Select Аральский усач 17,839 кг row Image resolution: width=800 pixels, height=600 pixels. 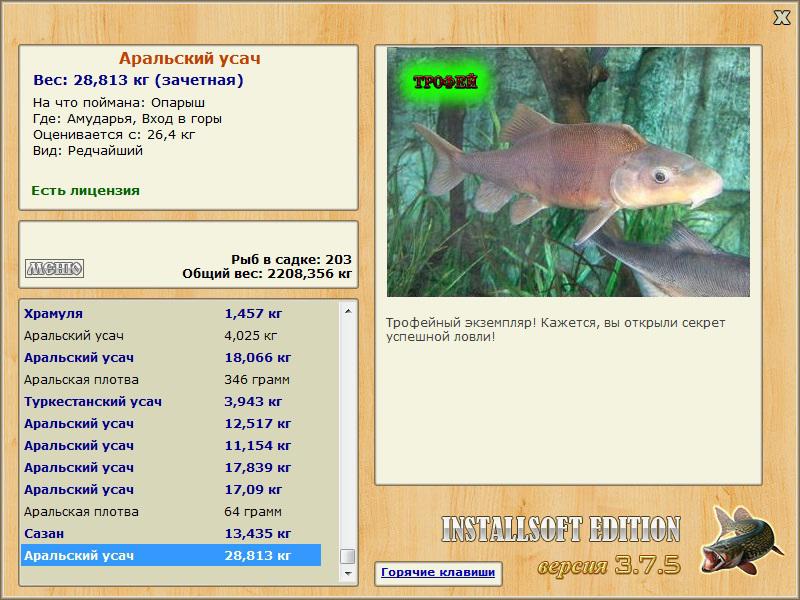click(x=171, y=467)
